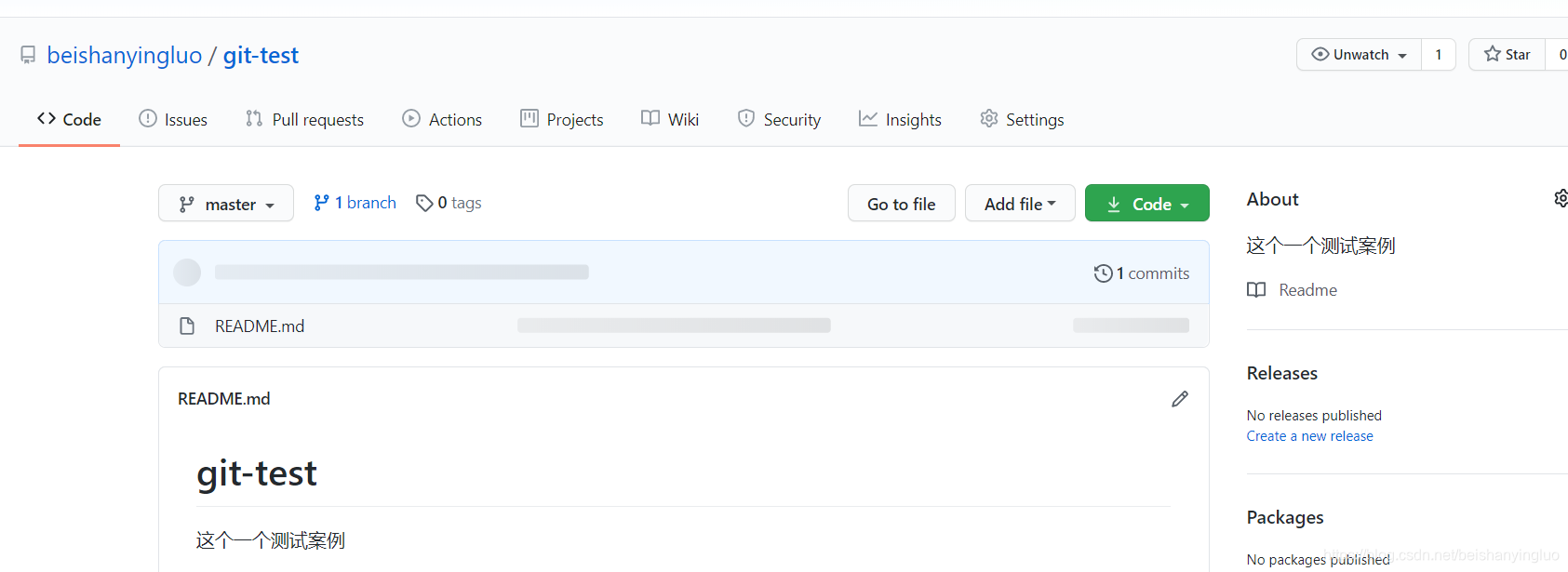This screenshot has width=1568, height=572.
Task: View the 1 branch link
Action: tap(355, 203)
